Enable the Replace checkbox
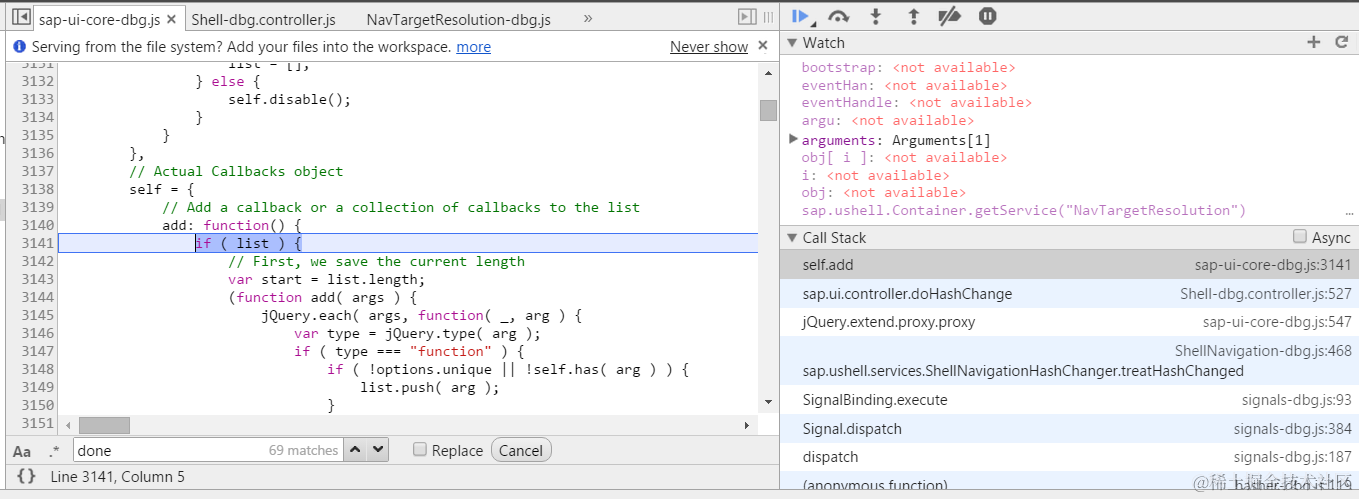Viewport: 1359px width, 499px height. (420, 450)
